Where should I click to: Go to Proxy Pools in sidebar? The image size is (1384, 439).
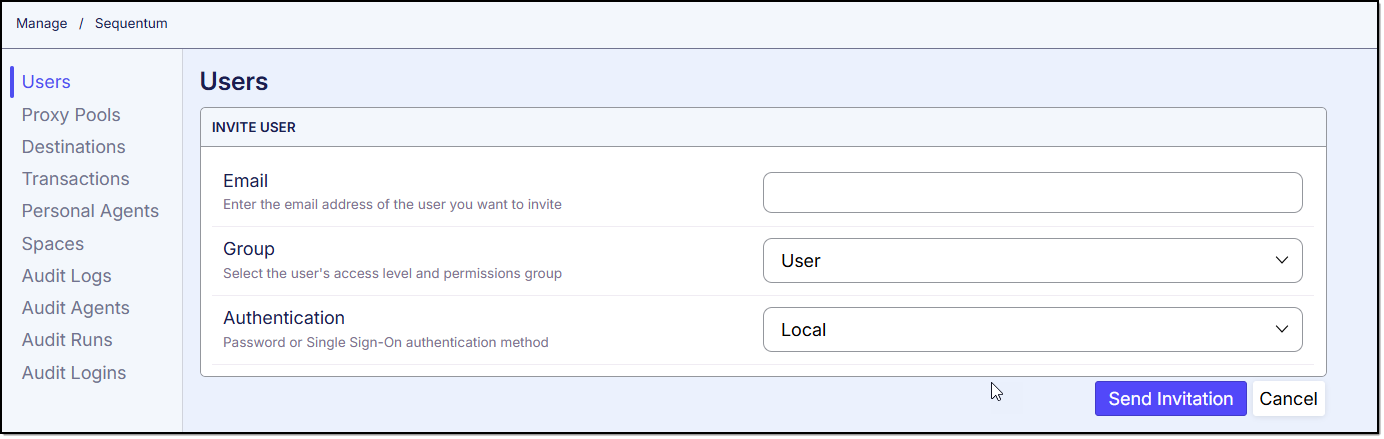click(71, 115)
